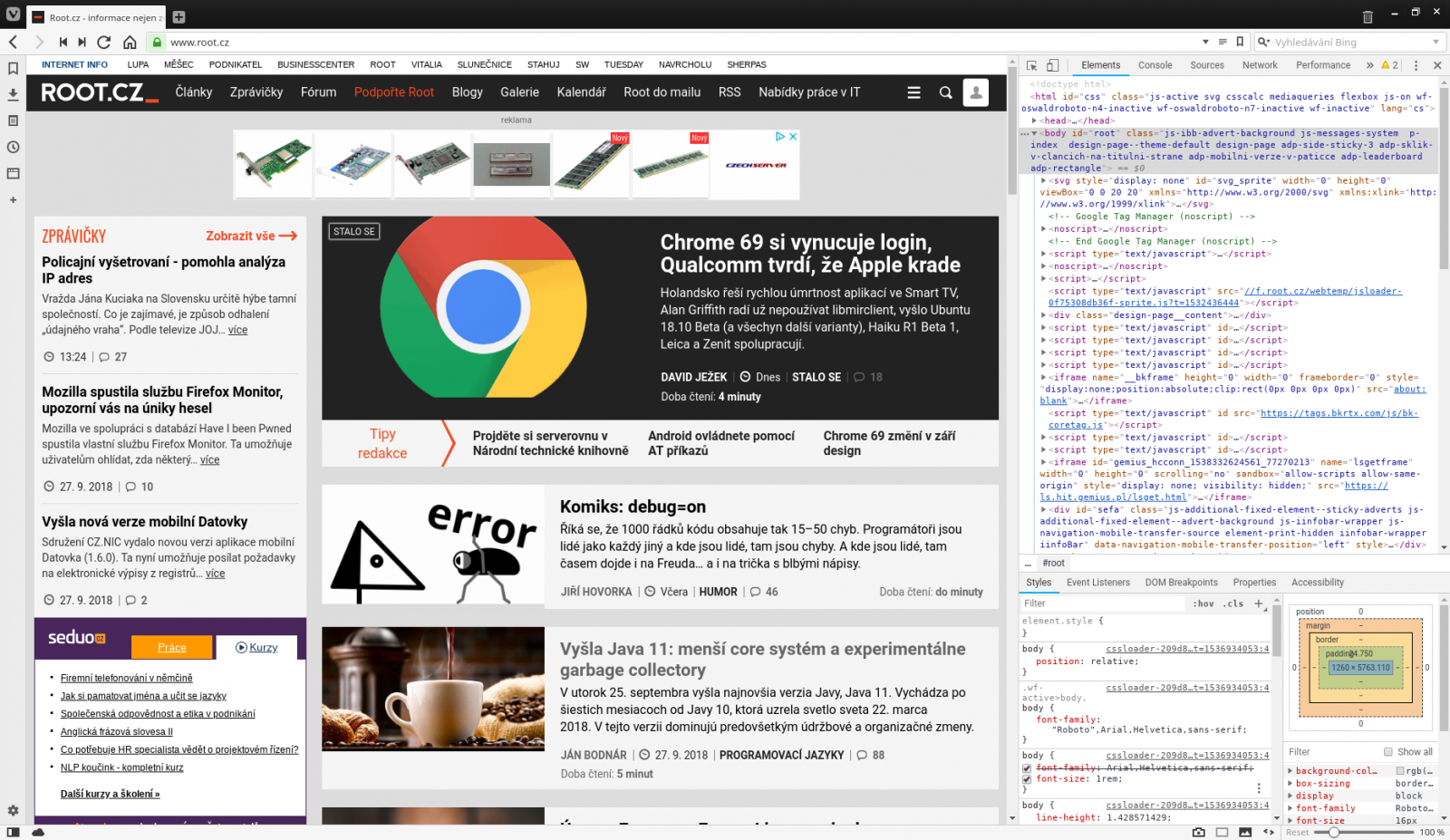Activate the DevTools element inspector
Image resolution: width=1450 pixels, height=840 pixels.
tap(1031, 65)
